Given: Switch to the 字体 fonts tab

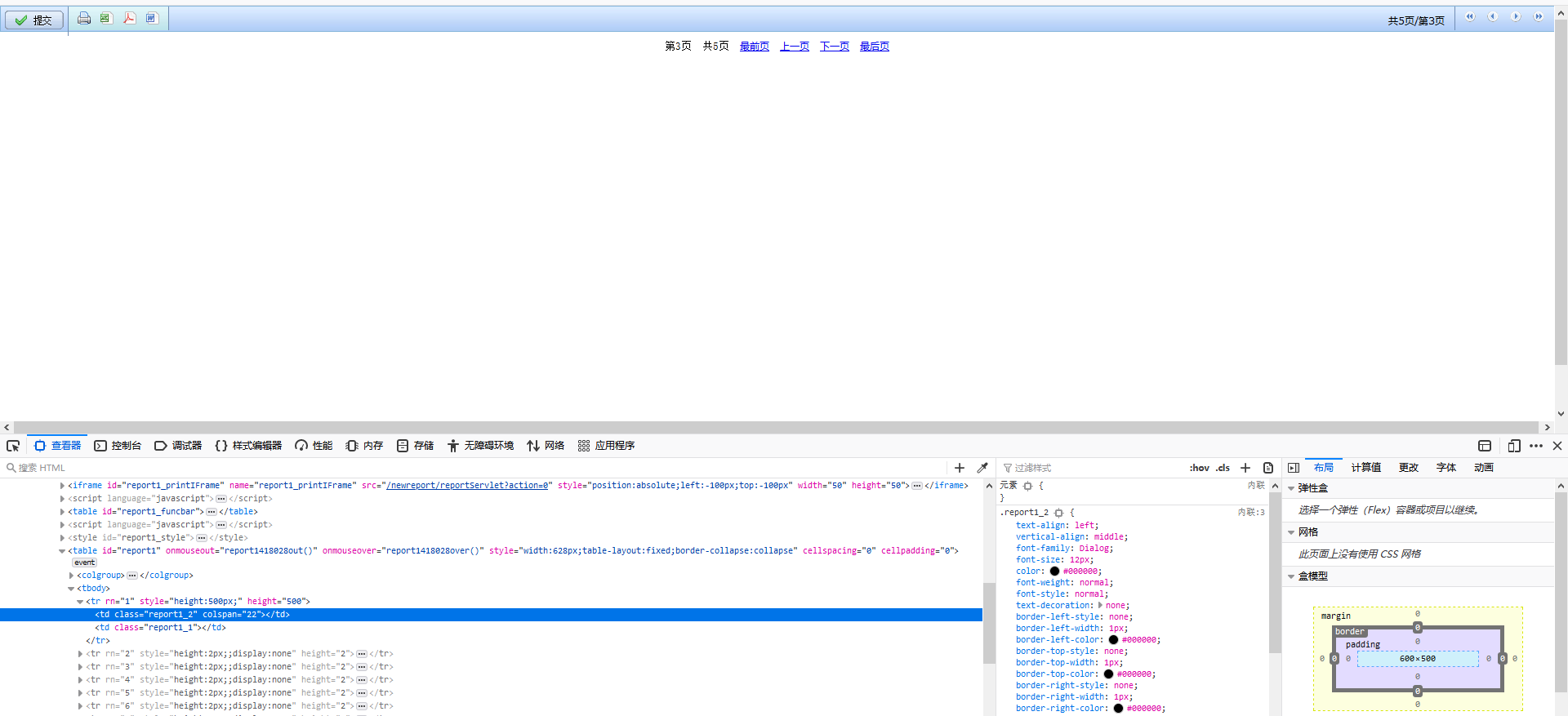Looking at the screenshot, I should click(x=1446, y=468).
